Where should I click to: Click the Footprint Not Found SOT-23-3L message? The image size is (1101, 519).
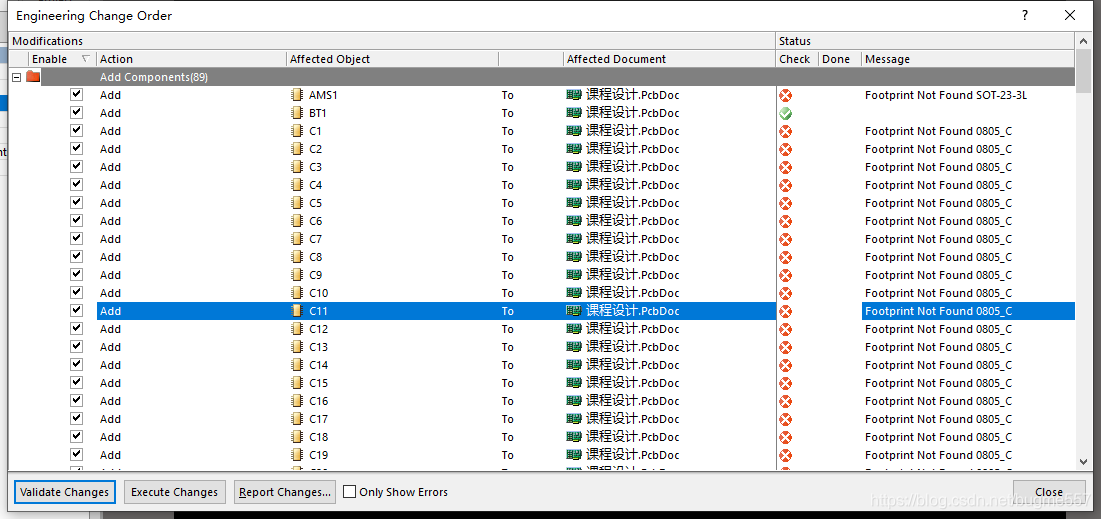(946, 95)
